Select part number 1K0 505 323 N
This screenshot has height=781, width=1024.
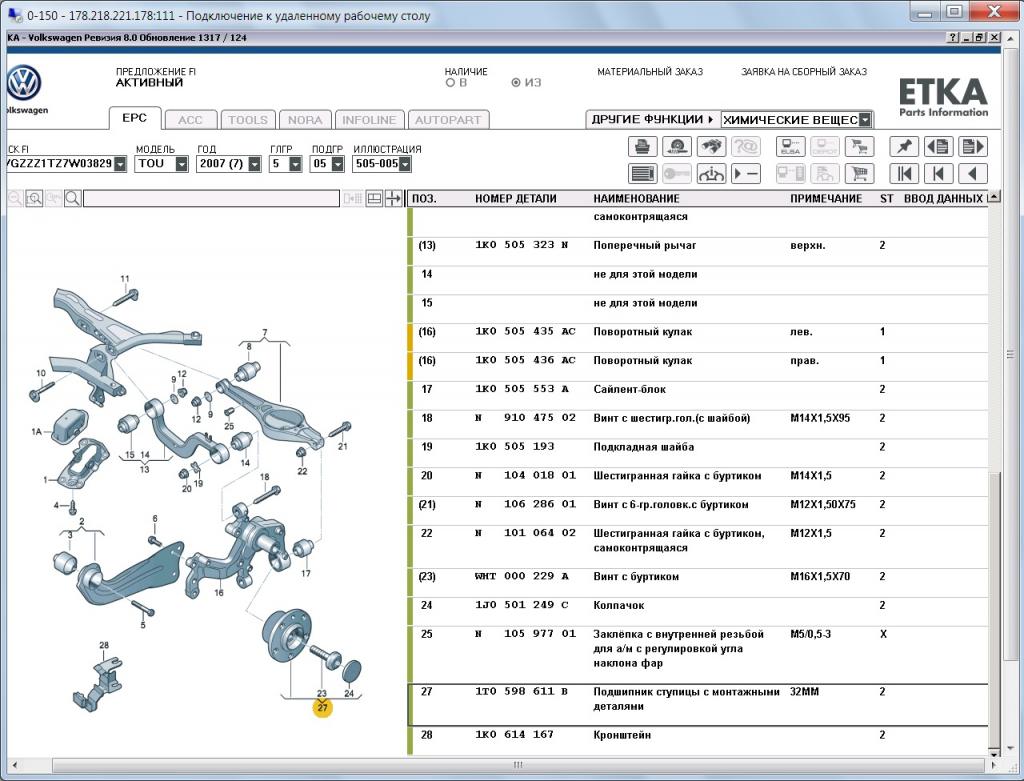[x=522, y=245]
